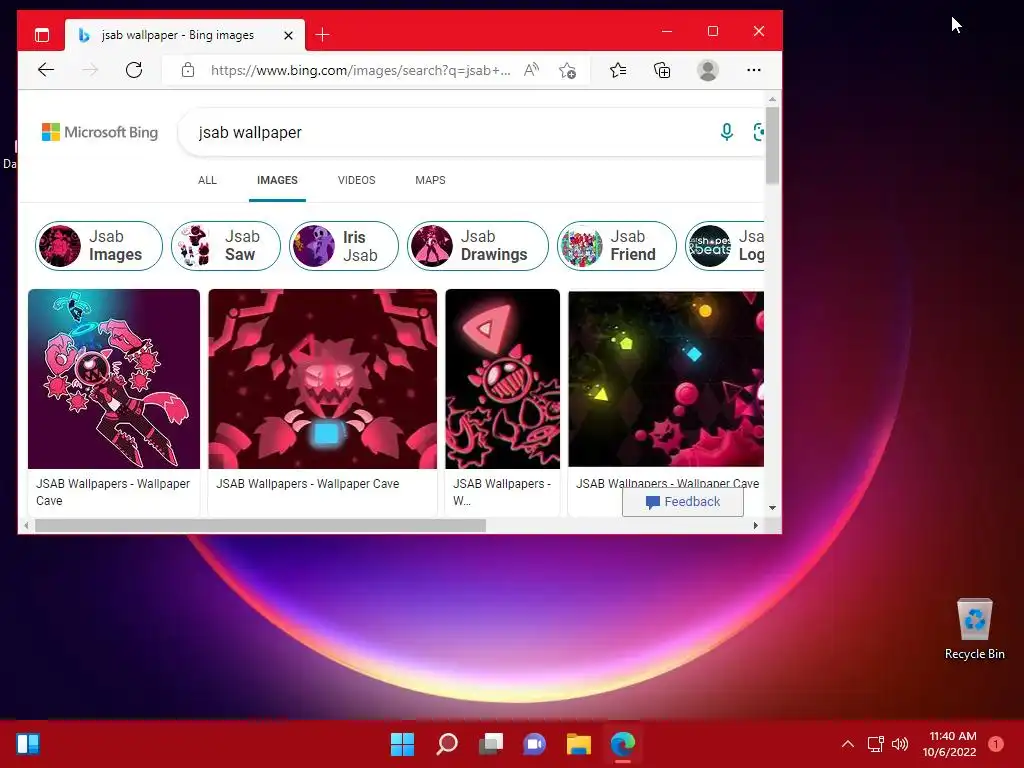Open Settings and more menu
The width and height of the screenshot is (1024, 768).
[x=754, y=70]
